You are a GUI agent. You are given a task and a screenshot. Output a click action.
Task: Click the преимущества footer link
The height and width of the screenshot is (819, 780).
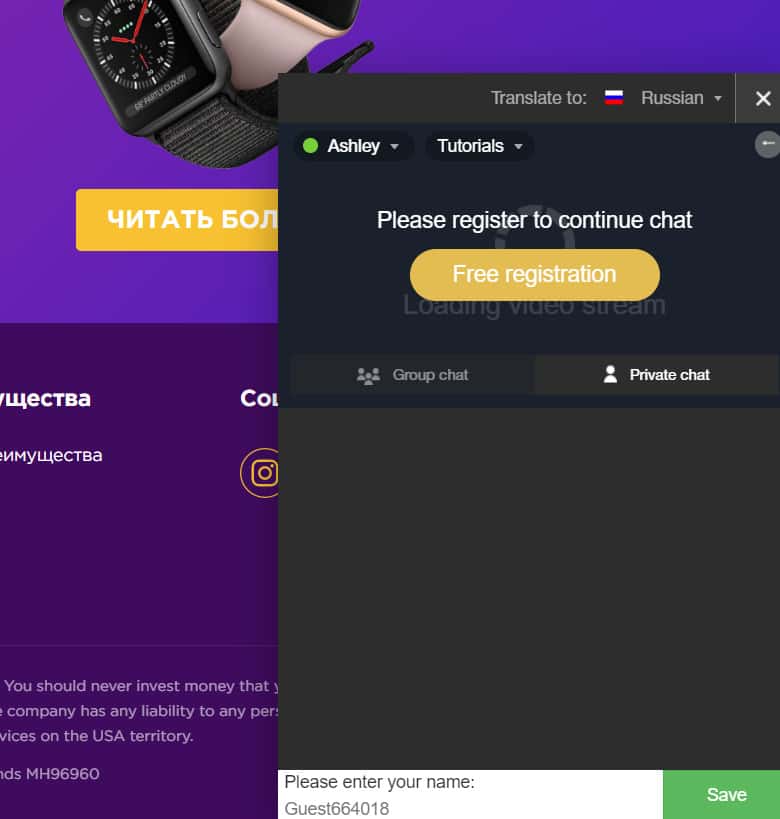point(51,455)
